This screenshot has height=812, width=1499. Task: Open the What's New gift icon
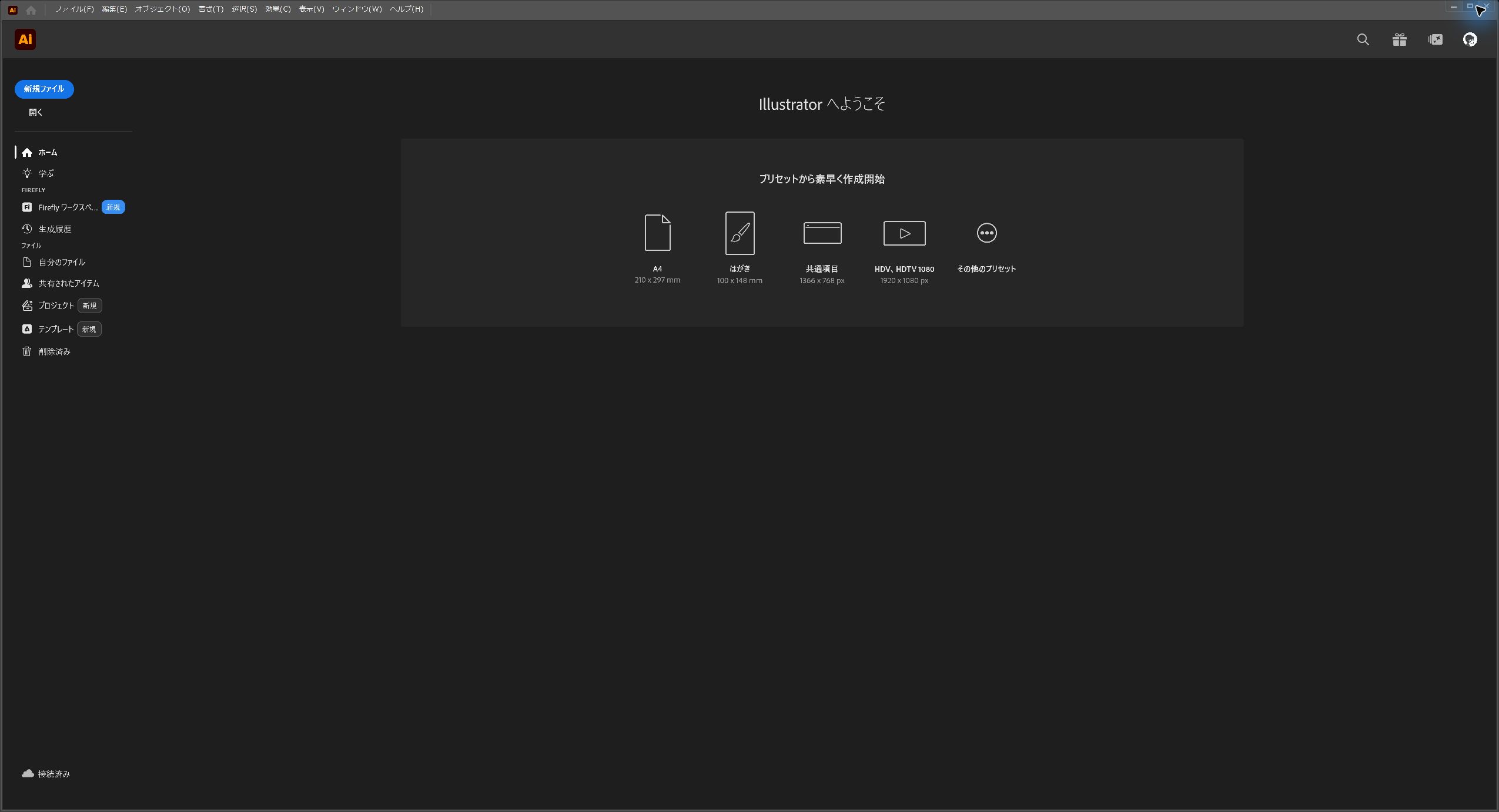click(1399, 39)
